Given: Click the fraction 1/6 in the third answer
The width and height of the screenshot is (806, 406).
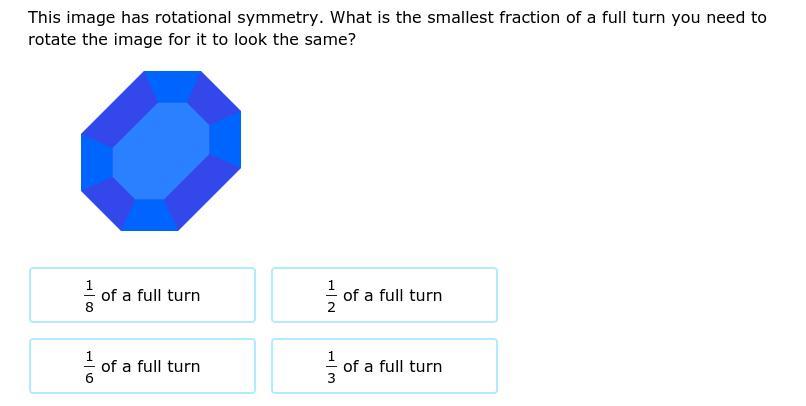Looking at the screenshot, I should tap(89, 366).
